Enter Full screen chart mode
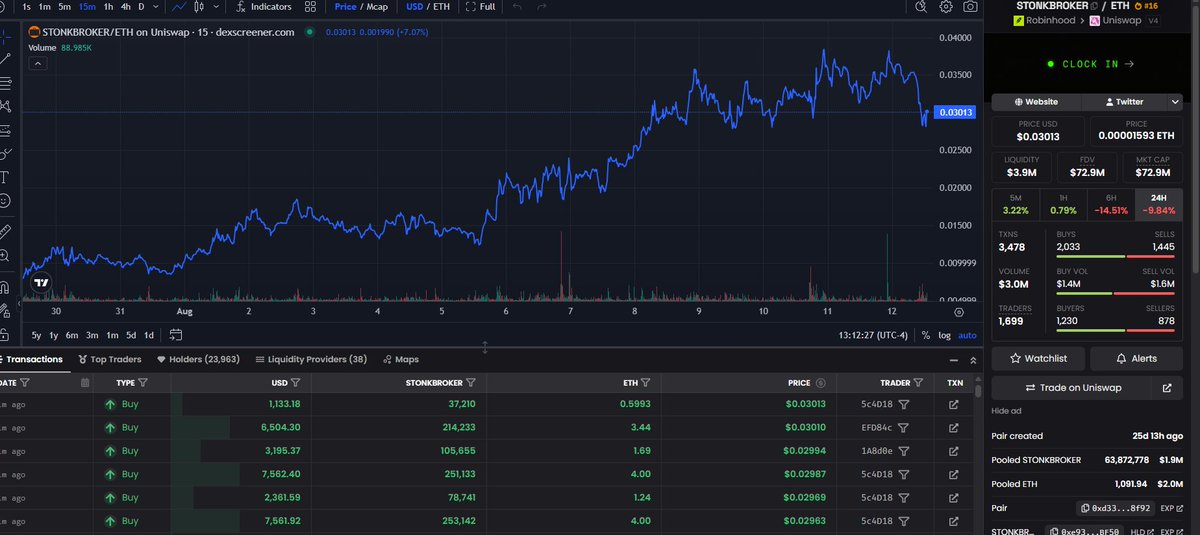1200x535 pixels. tap(481, 7)
